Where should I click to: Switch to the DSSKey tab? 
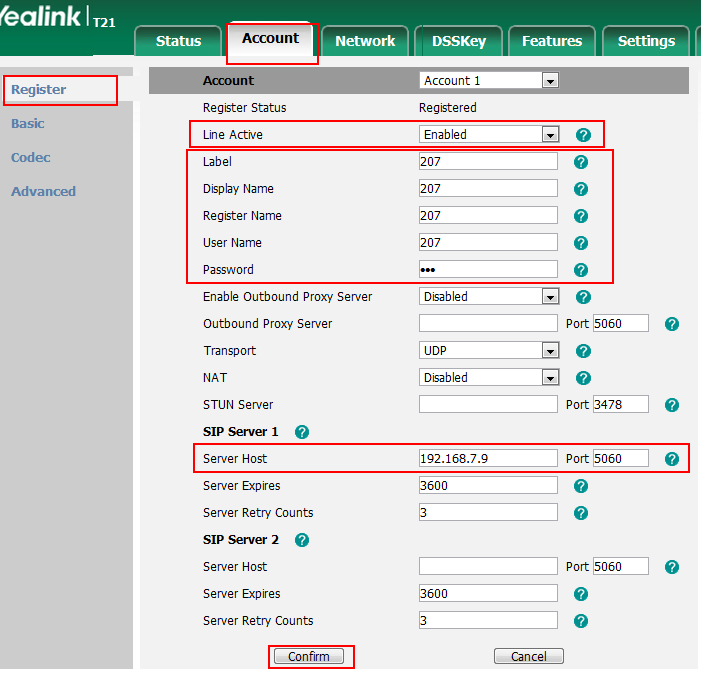point(458,41)
